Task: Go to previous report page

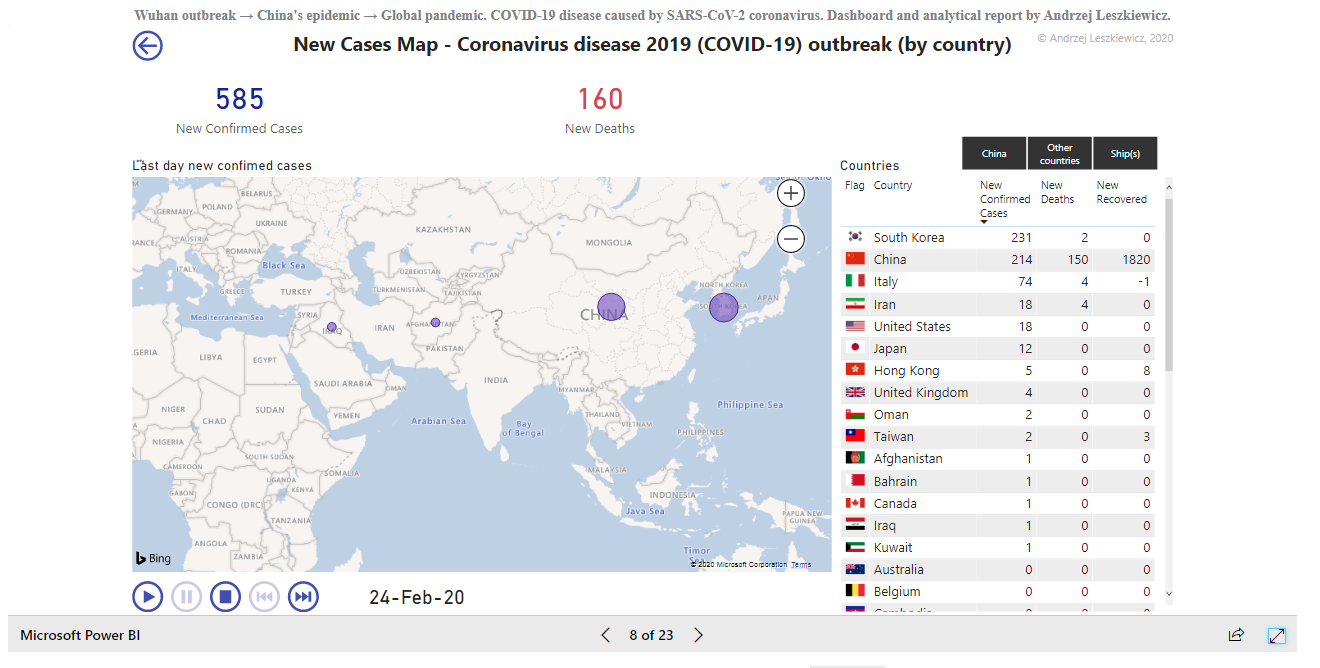Action: click(x=605, y=635)
